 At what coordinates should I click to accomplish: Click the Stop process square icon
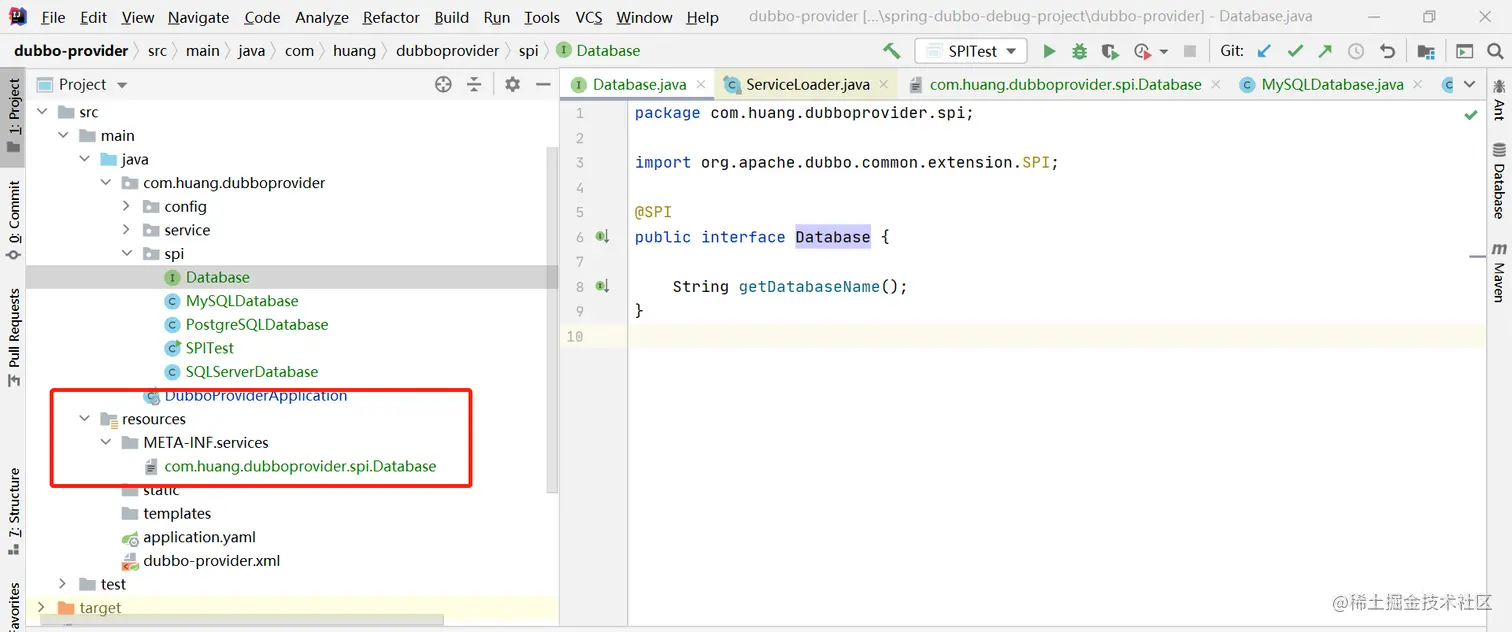[1190, 51]
